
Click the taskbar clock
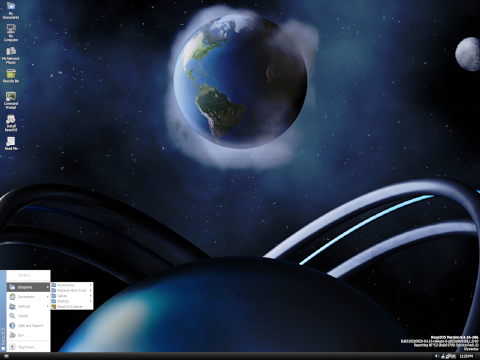[466, 356]
